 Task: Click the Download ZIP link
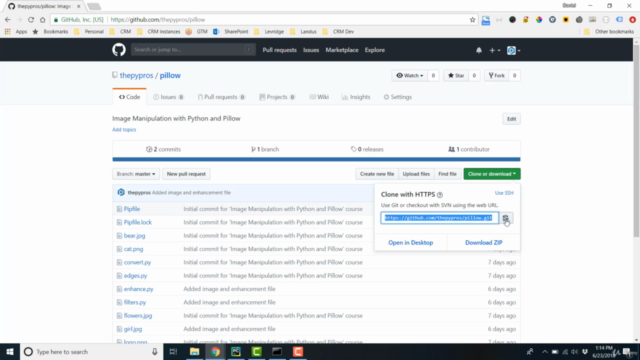point(484,242)
